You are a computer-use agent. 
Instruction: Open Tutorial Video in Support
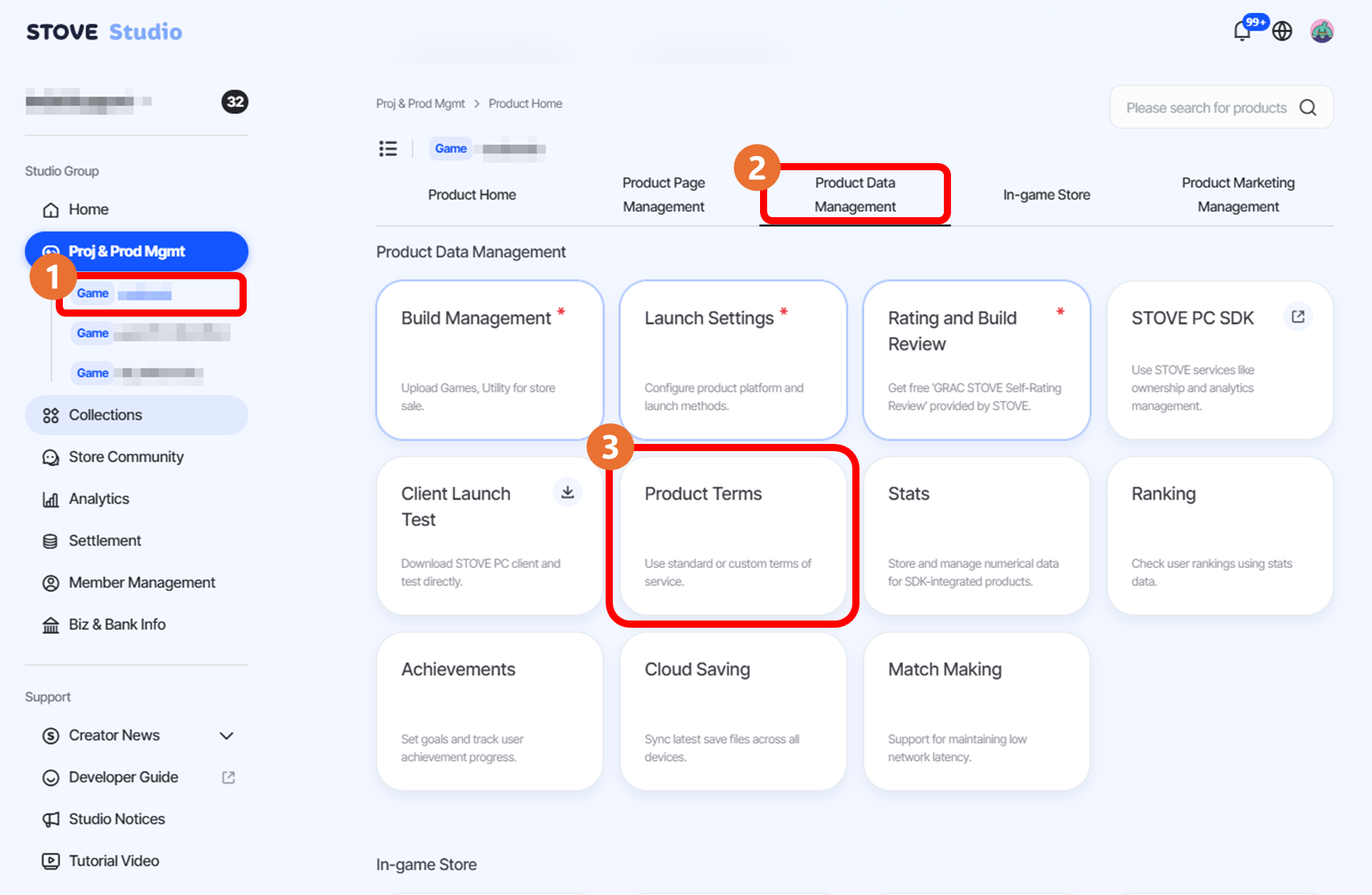[137, 861]
